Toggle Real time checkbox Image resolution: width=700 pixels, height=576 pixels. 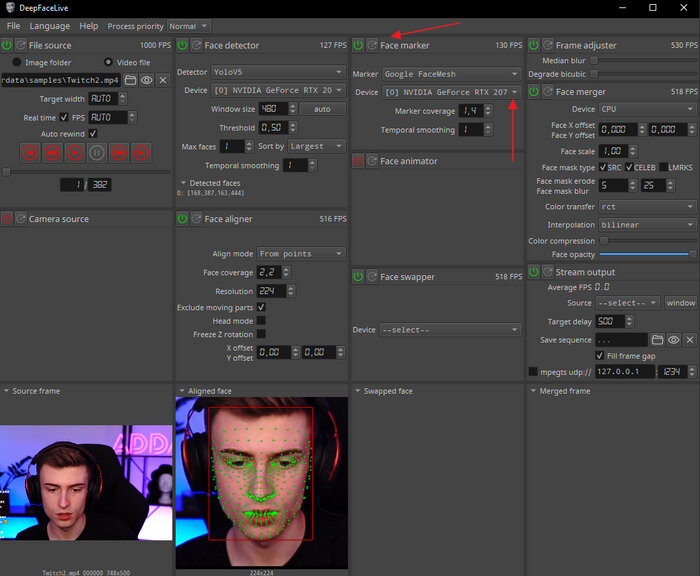64,117
